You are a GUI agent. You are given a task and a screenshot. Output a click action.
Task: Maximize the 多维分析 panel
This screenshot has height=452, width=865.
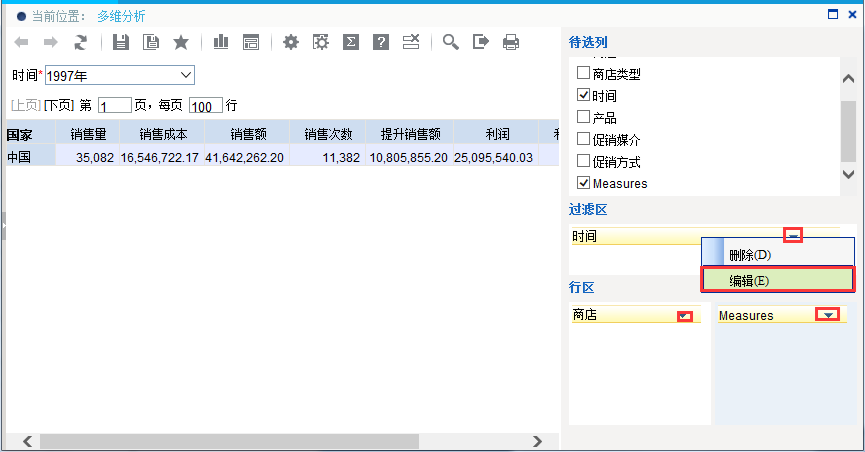[x=833, y=14]
